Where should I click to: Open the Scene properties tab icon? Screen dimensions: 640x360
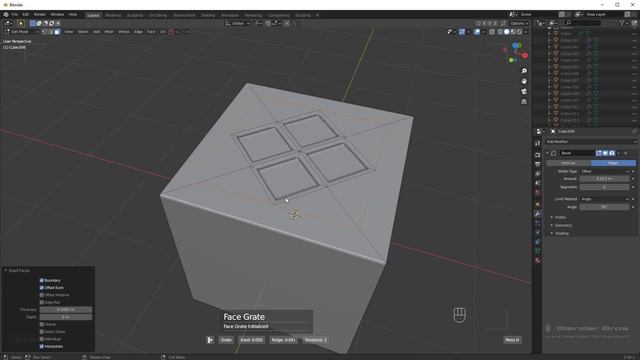[538, 183]
